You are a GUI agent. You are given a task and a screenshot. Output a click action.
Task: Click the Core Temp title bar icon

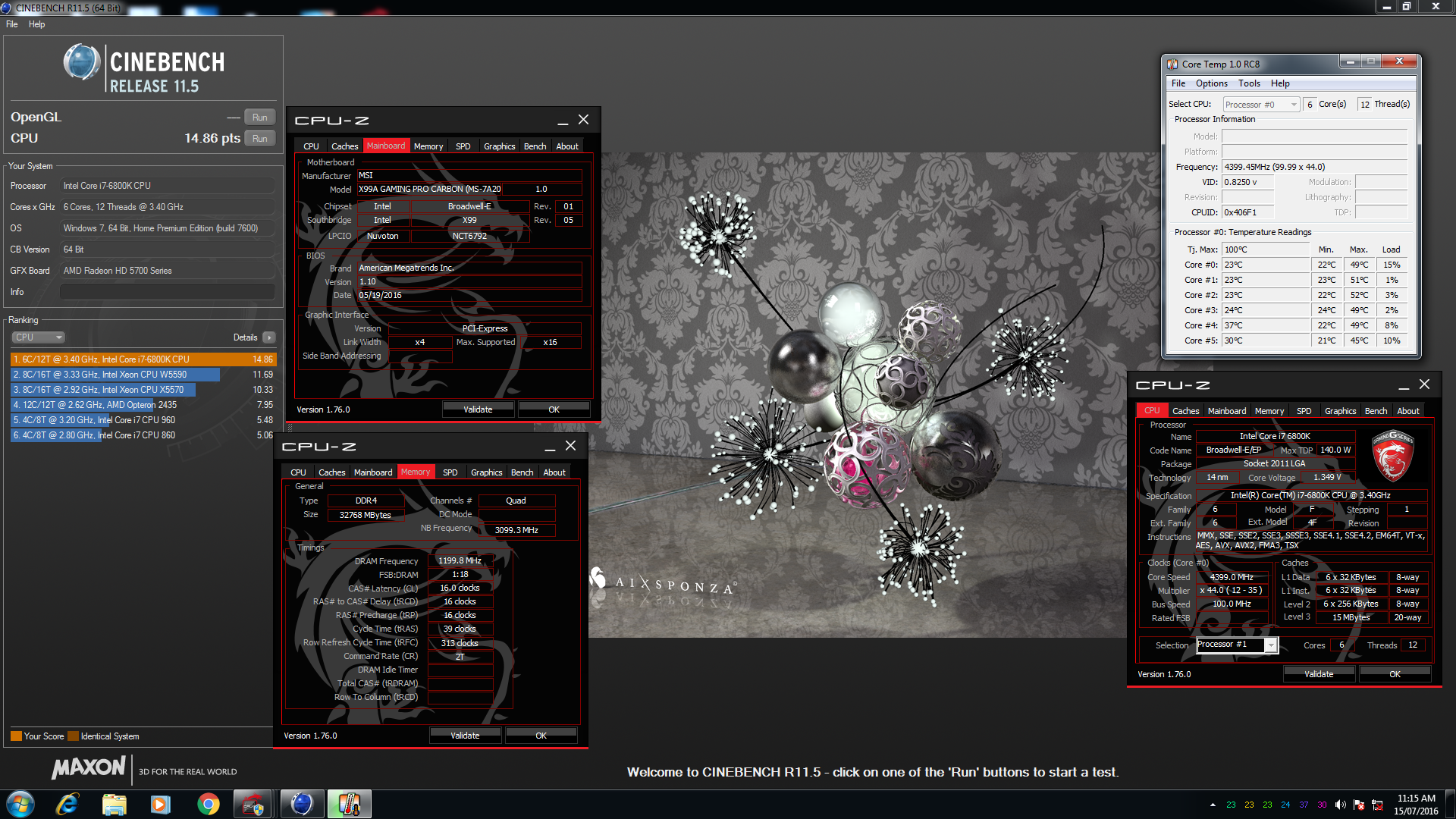[x=1172, y=64]
